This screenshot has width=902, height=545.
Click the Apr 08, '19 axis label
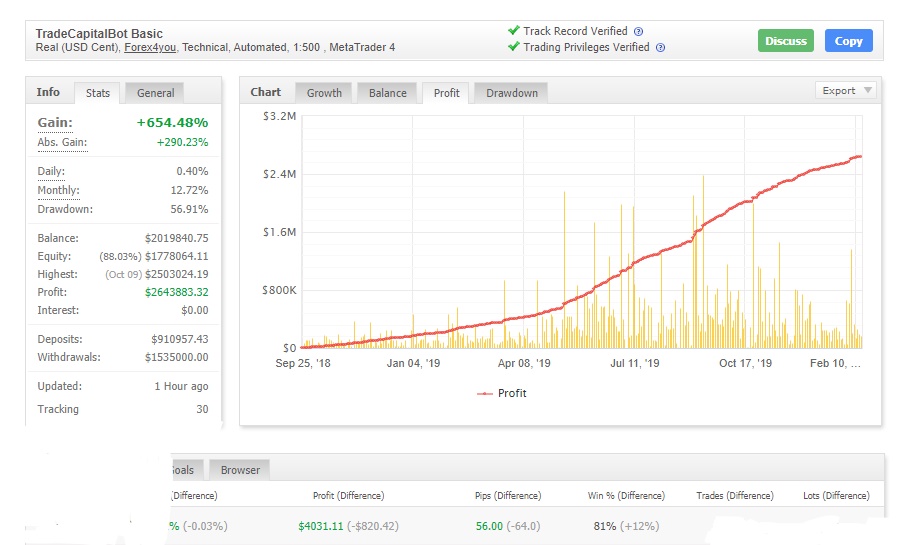click(523, 363)
